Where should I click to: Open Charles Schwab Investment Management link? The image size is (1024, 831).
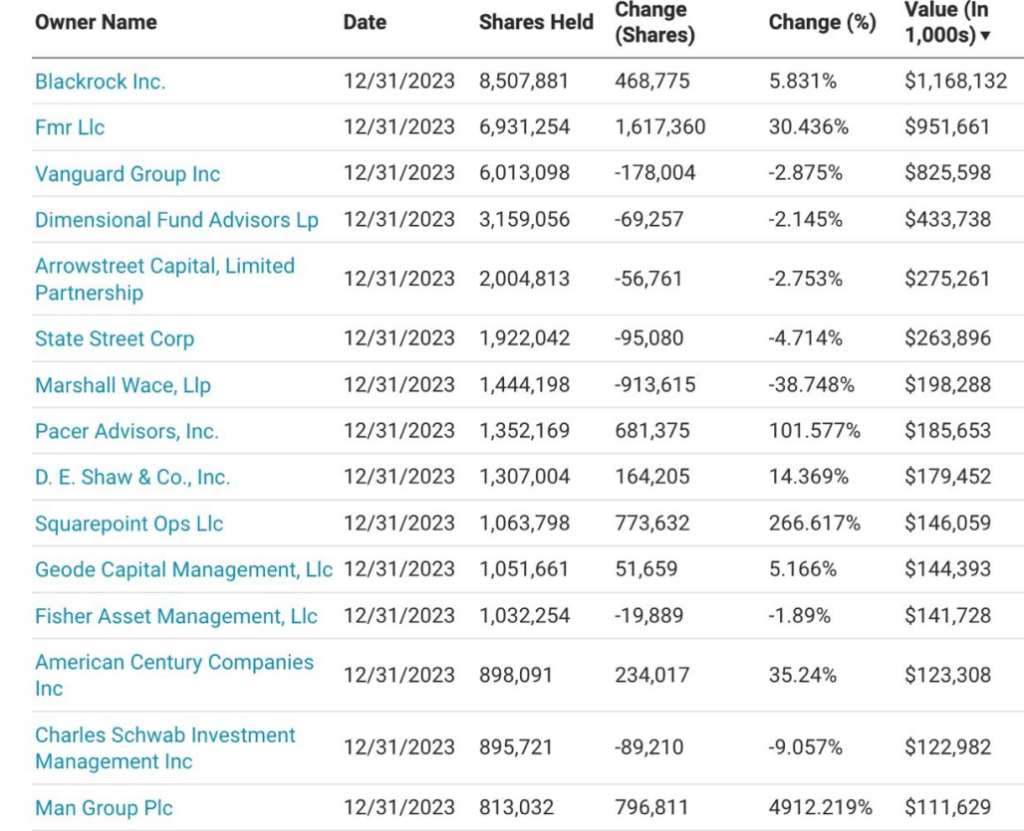tap(165, 748)
